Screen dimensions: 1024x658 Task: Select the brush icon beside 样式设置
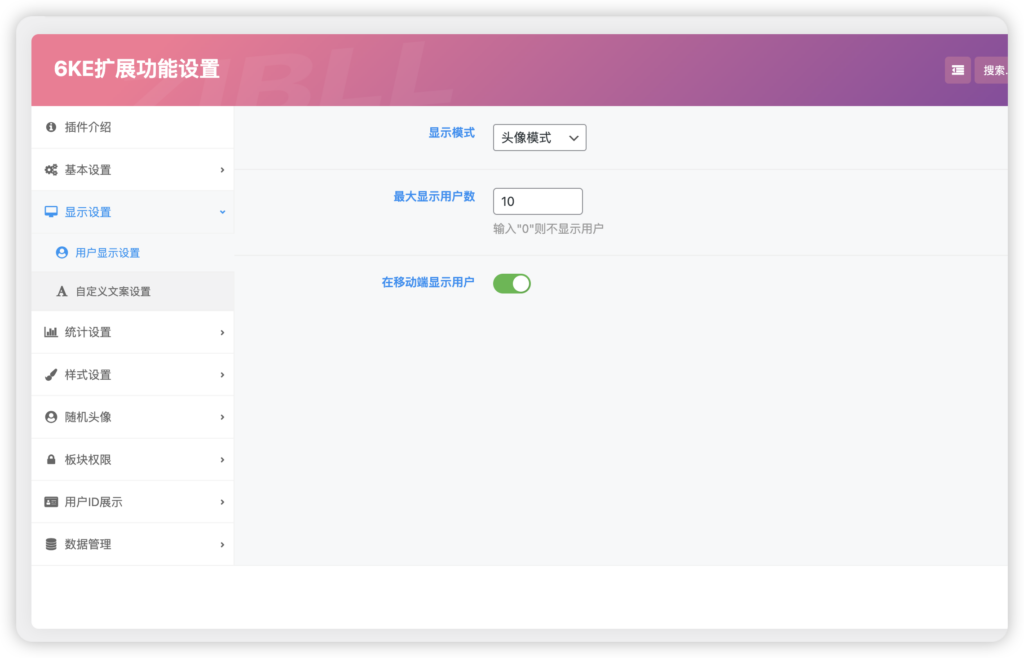coord(50,374)
